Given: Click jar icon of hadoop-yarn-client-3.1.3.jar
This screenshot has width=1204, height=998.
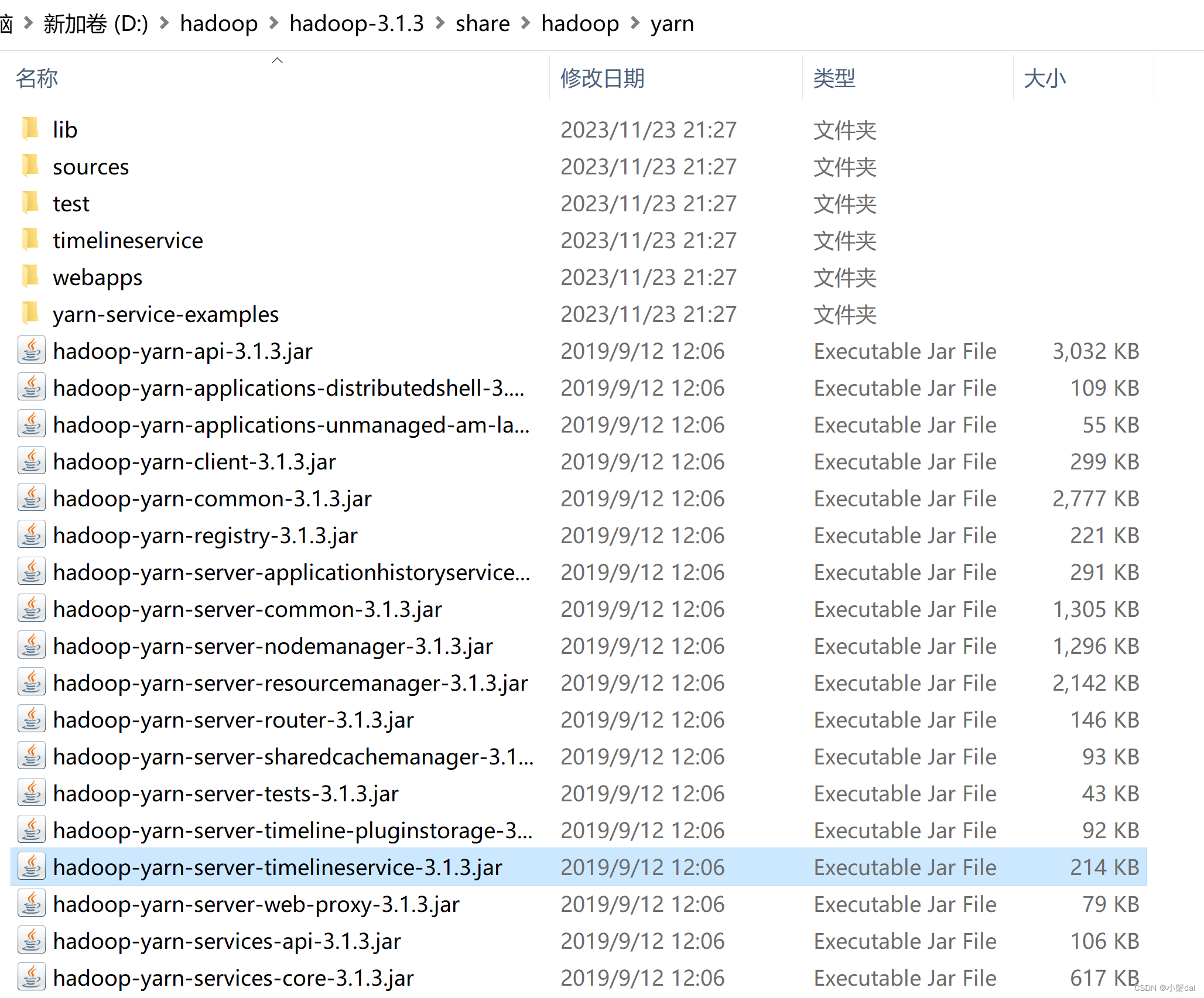Looking at the screenshot, I should 32,461.
